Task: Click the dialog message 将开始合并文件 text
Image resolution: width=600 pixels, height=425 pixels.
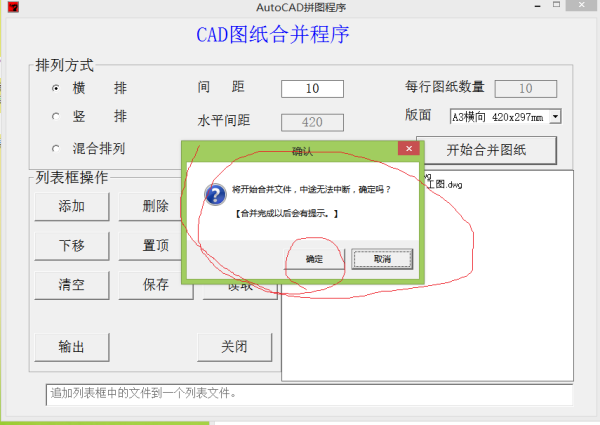Action: tap(311, 189)
